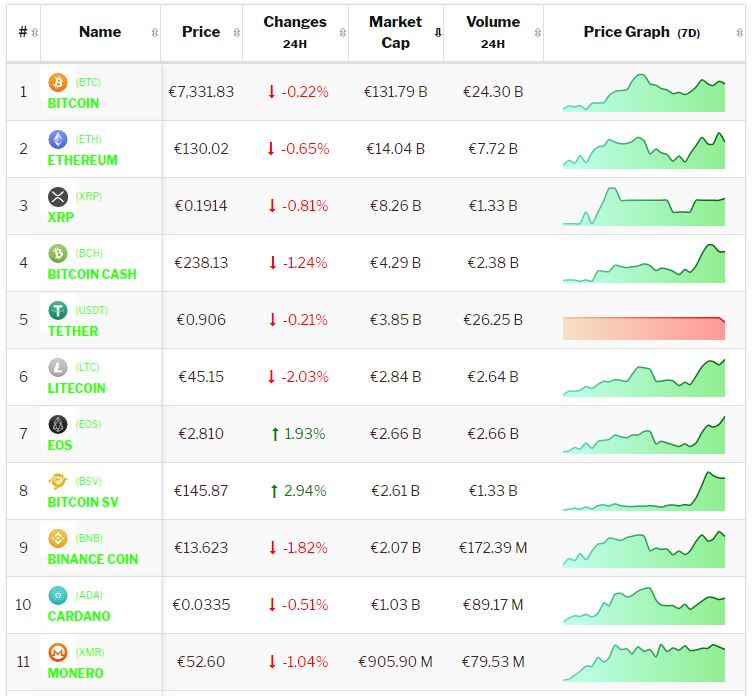This screenshot has height=696, width=752.
Task: Sort by Price column header
Action: (201, 32)
